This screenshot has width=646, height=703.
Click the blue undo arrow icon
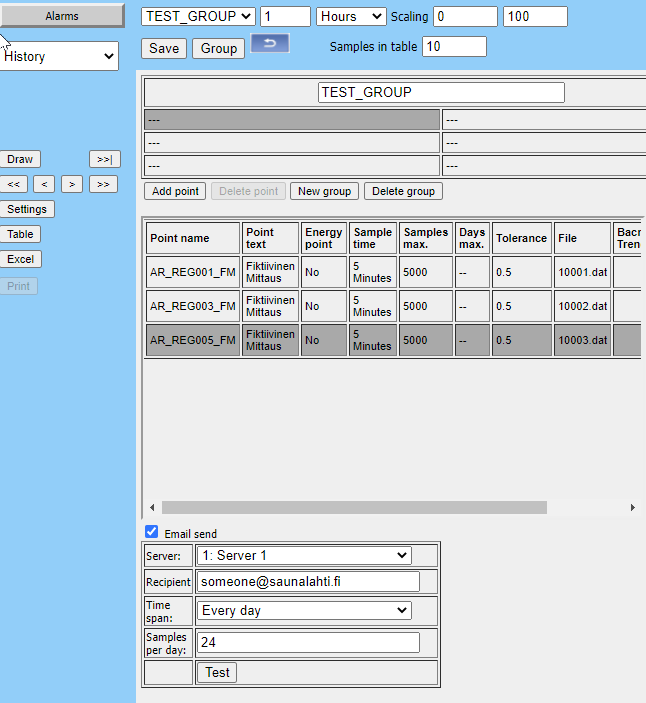270,43
